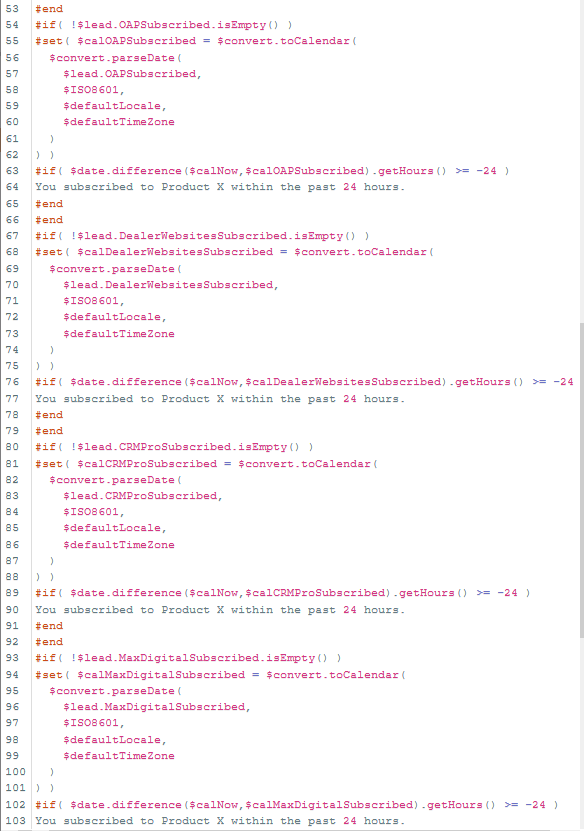
Task: Click line number 101 in the gutter
Action: 15,788
